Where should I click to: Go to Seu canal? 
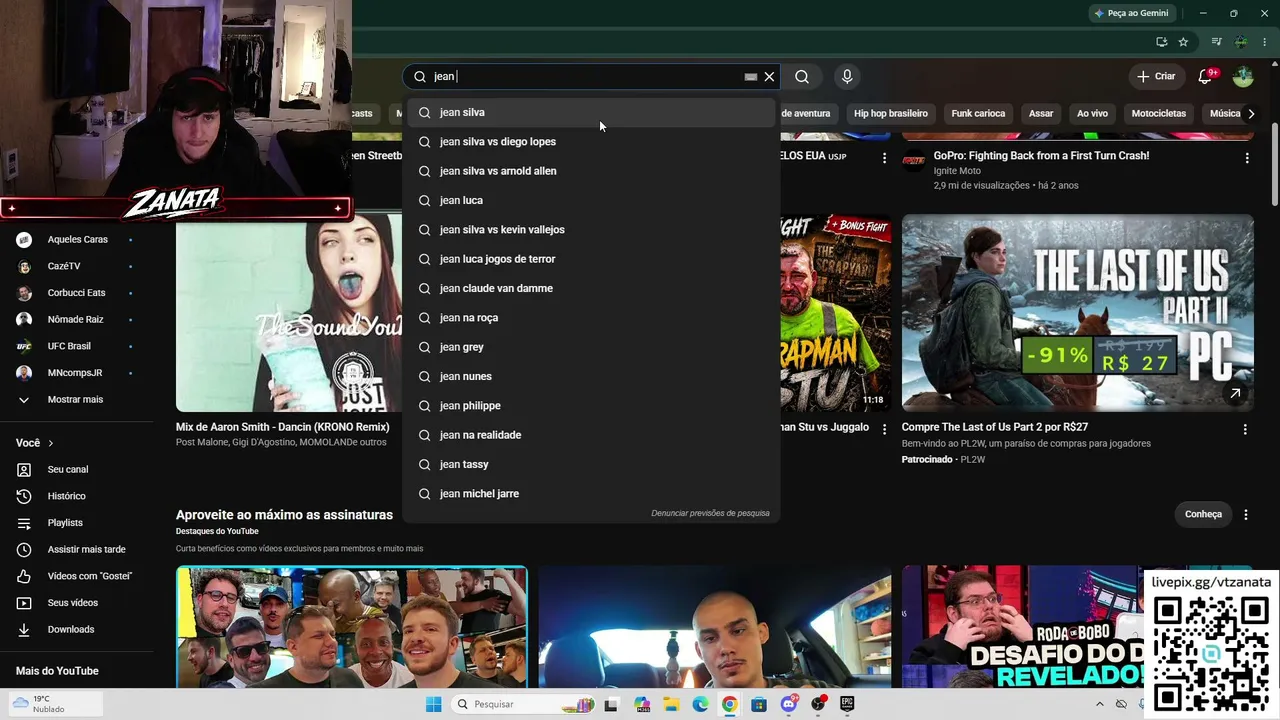point(68,469)
